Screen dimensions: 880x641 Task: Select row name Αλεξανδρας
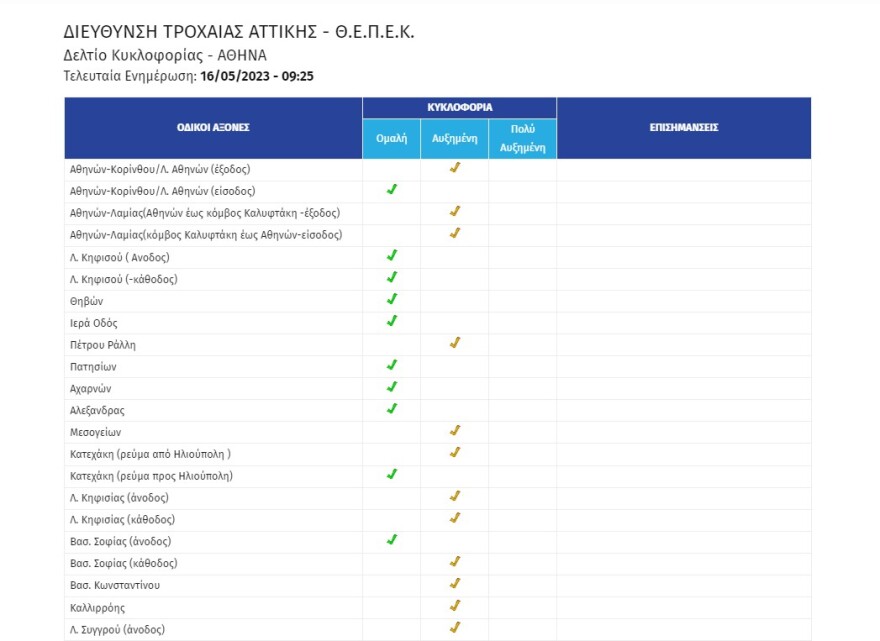pos(97,411)
